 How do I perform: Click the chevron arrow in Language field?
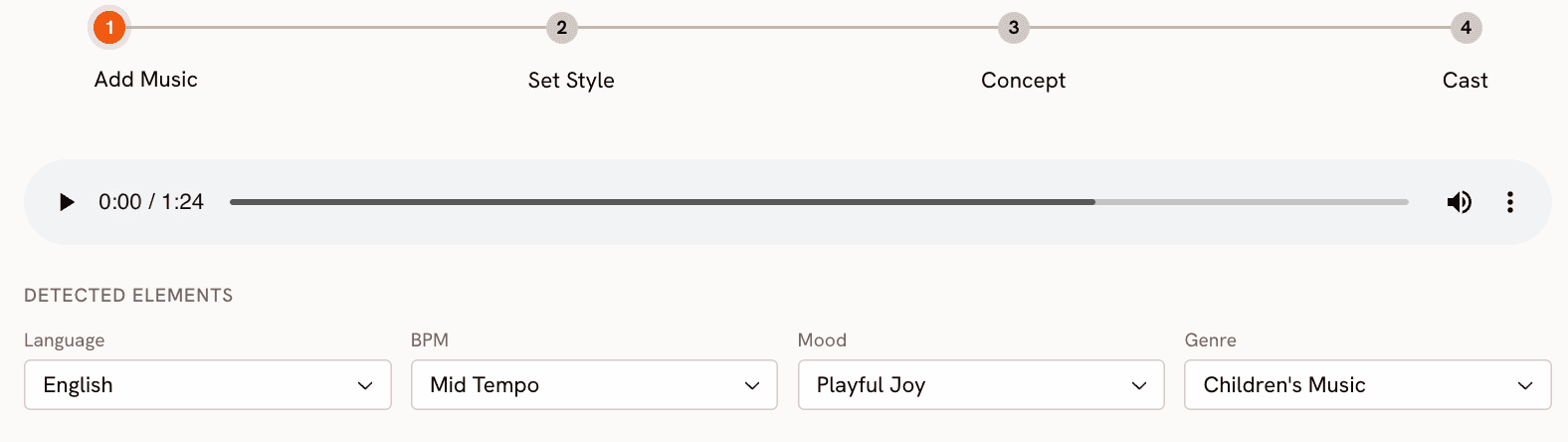point(365,385)
